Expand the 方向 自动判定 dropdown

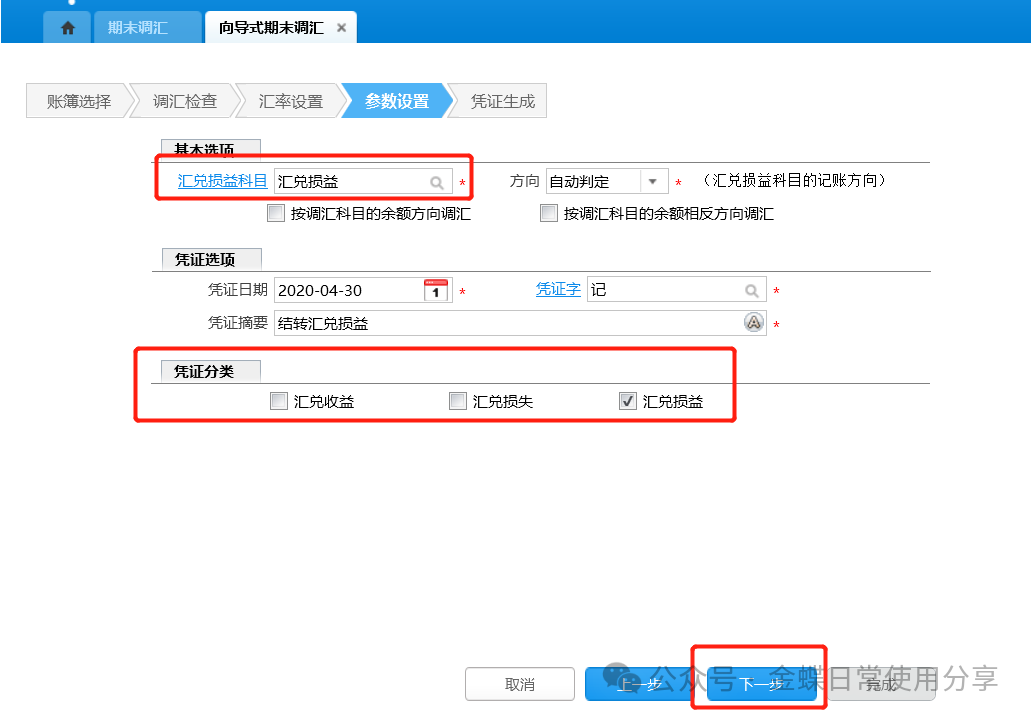click(x=653, y=182)
